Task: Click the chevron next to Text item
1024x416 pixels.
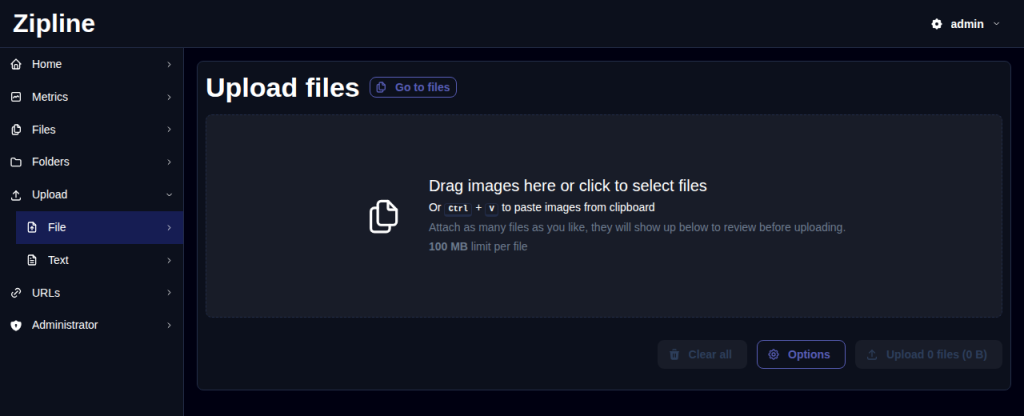Action: click(x=169, y=260)
